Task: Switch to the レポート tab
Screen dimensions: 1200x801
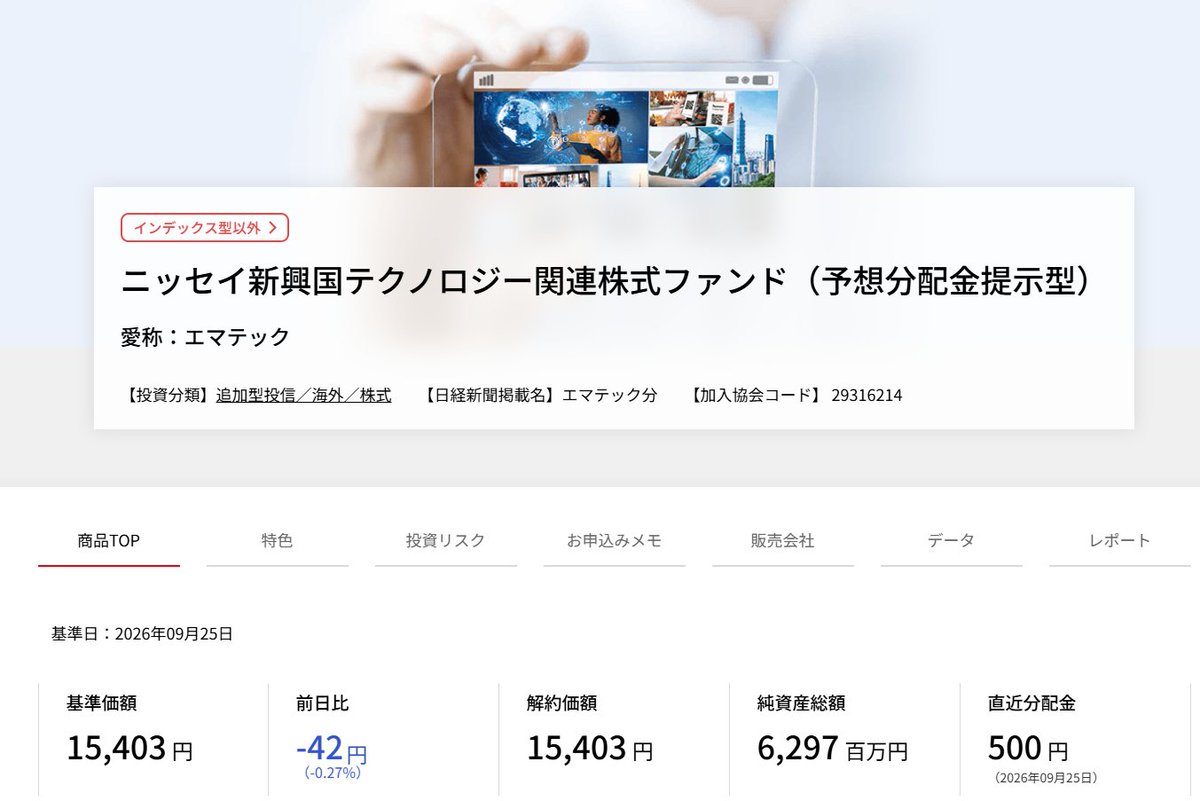Action: pyautogui.click(x=1120, y=541)
